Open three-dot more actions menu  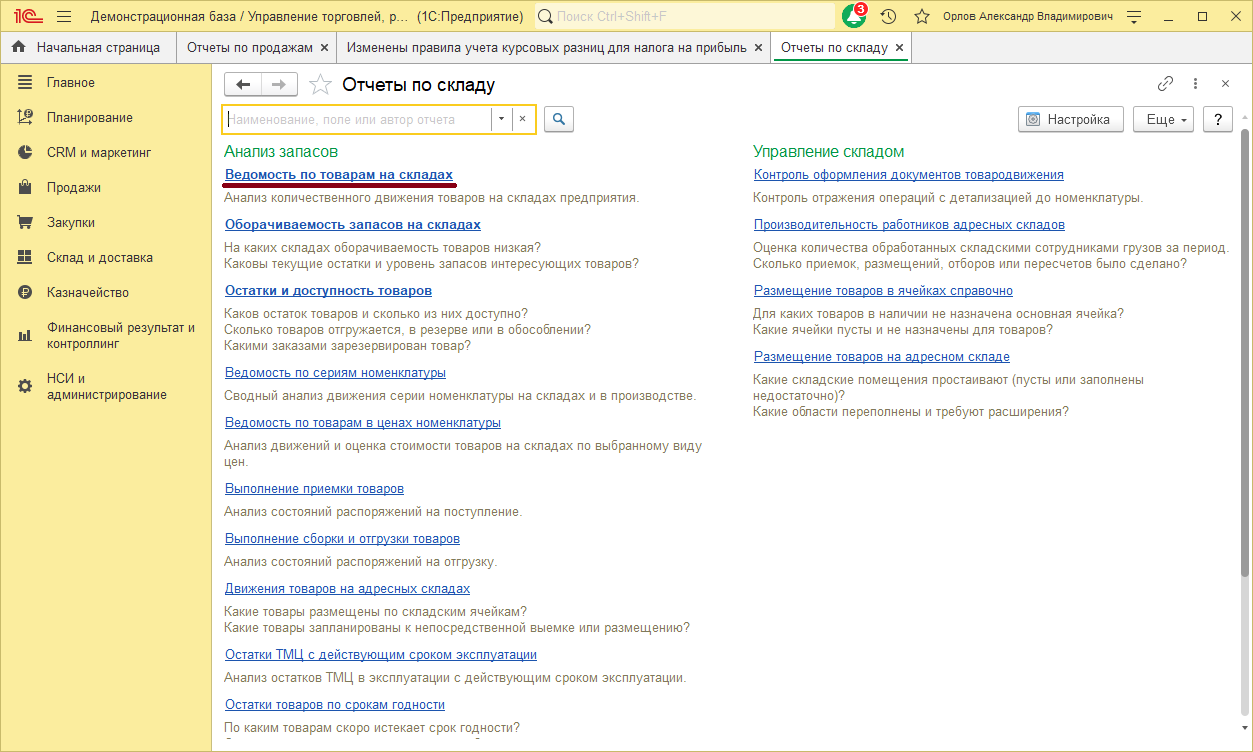(x=1195, y=84)
